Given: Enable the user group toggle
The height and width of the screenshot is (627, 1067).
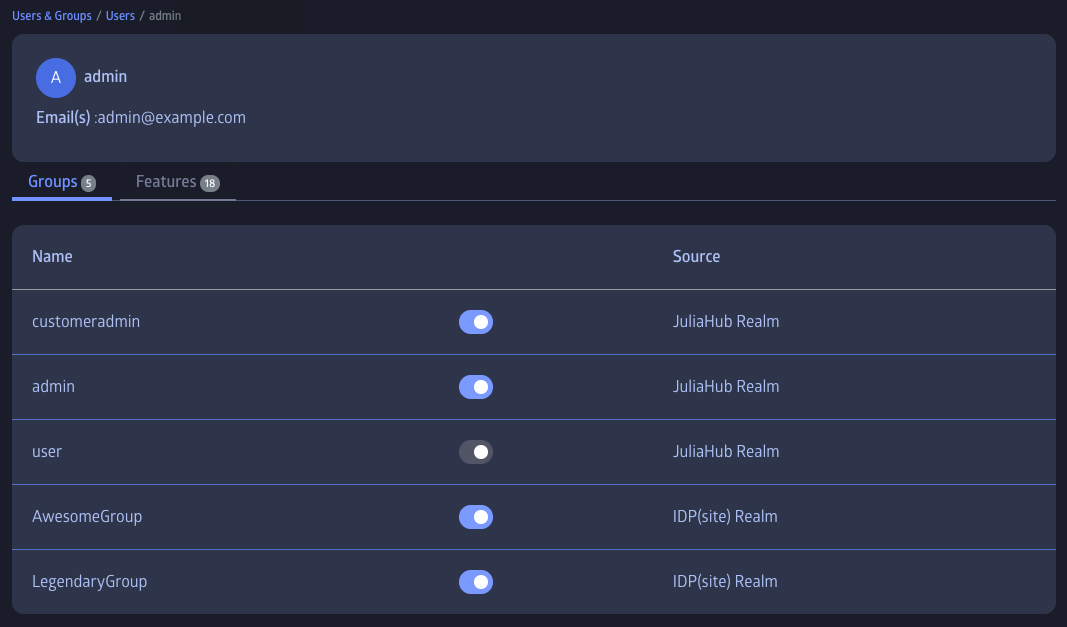Looking at the screenshot, I should tap(476, 452).
